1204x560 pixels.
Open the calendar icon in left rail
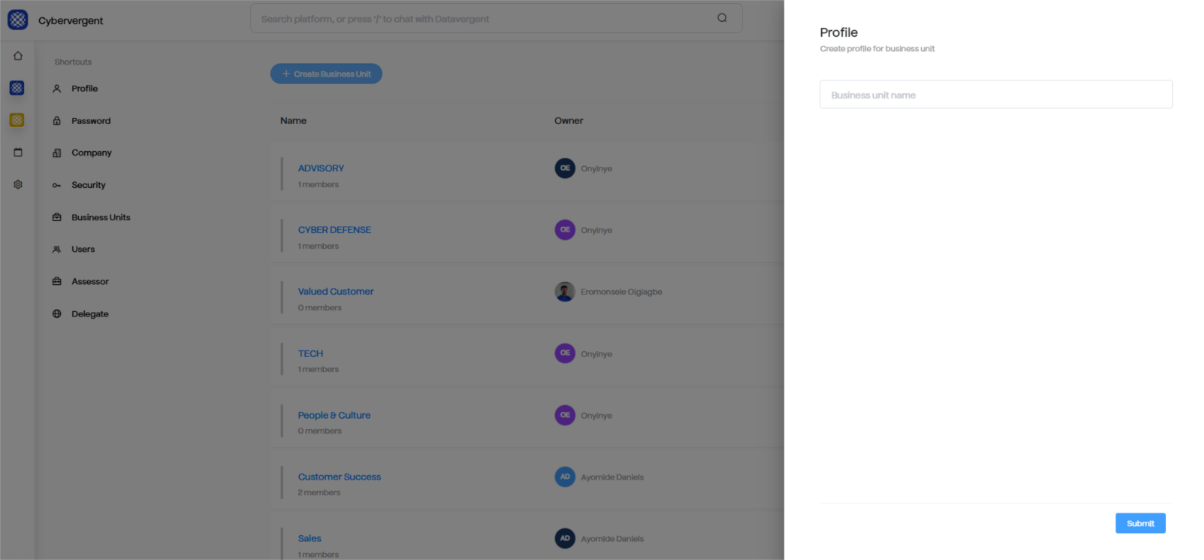pyautogui.click(x=17, y=152)
